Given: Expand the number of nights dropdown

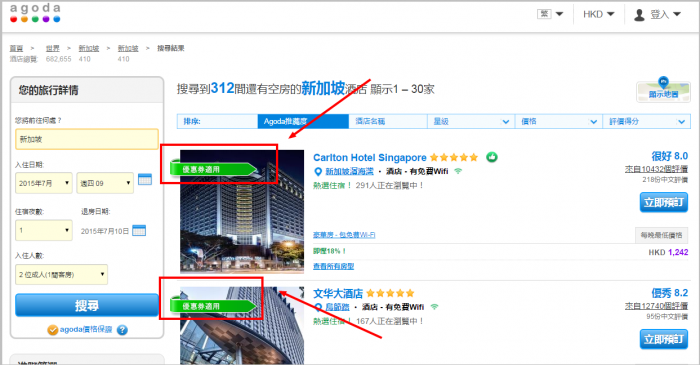Looking at the screenshot, I should [x=44, y=230].
